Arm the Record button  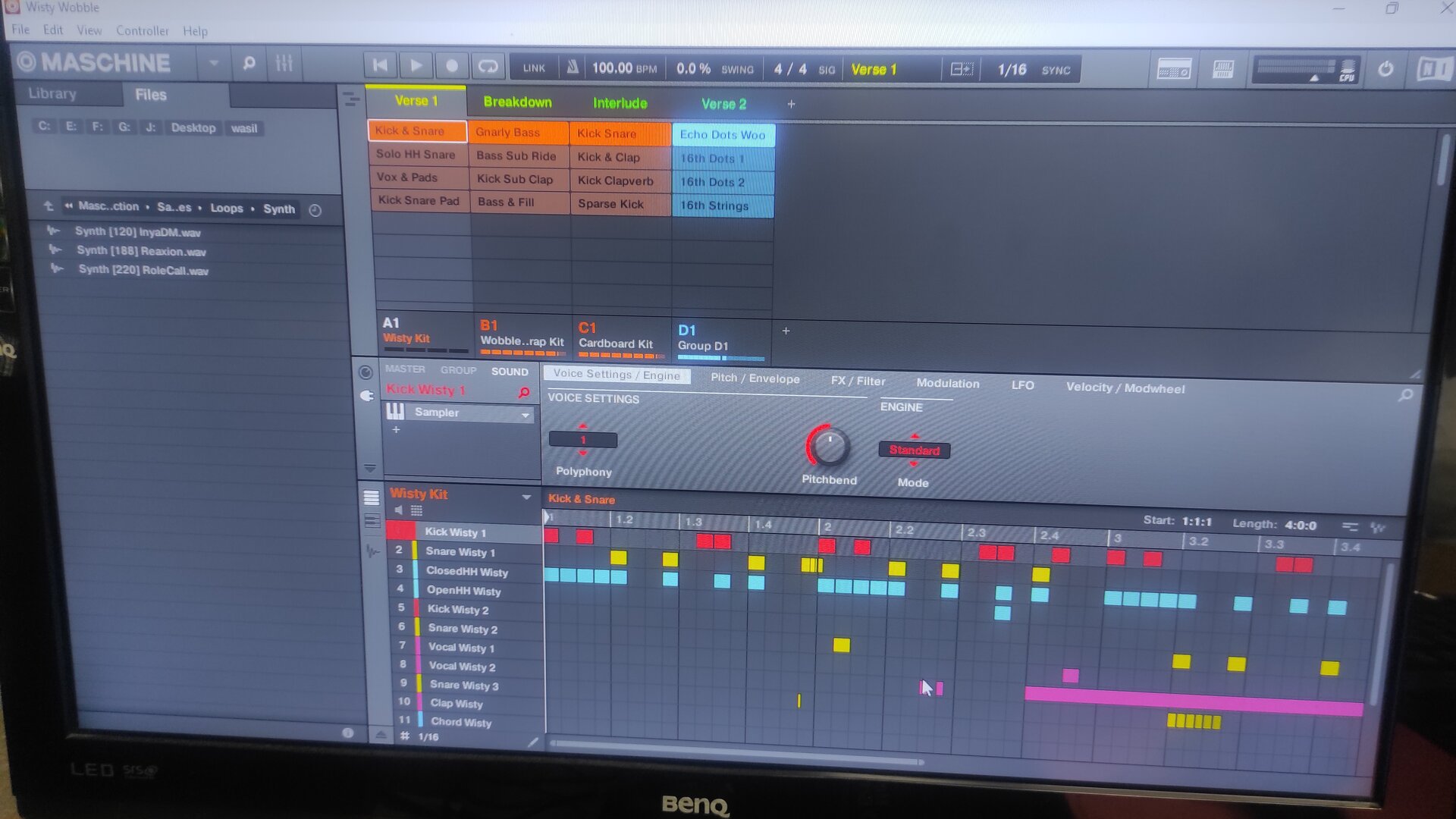coord(452,67)
